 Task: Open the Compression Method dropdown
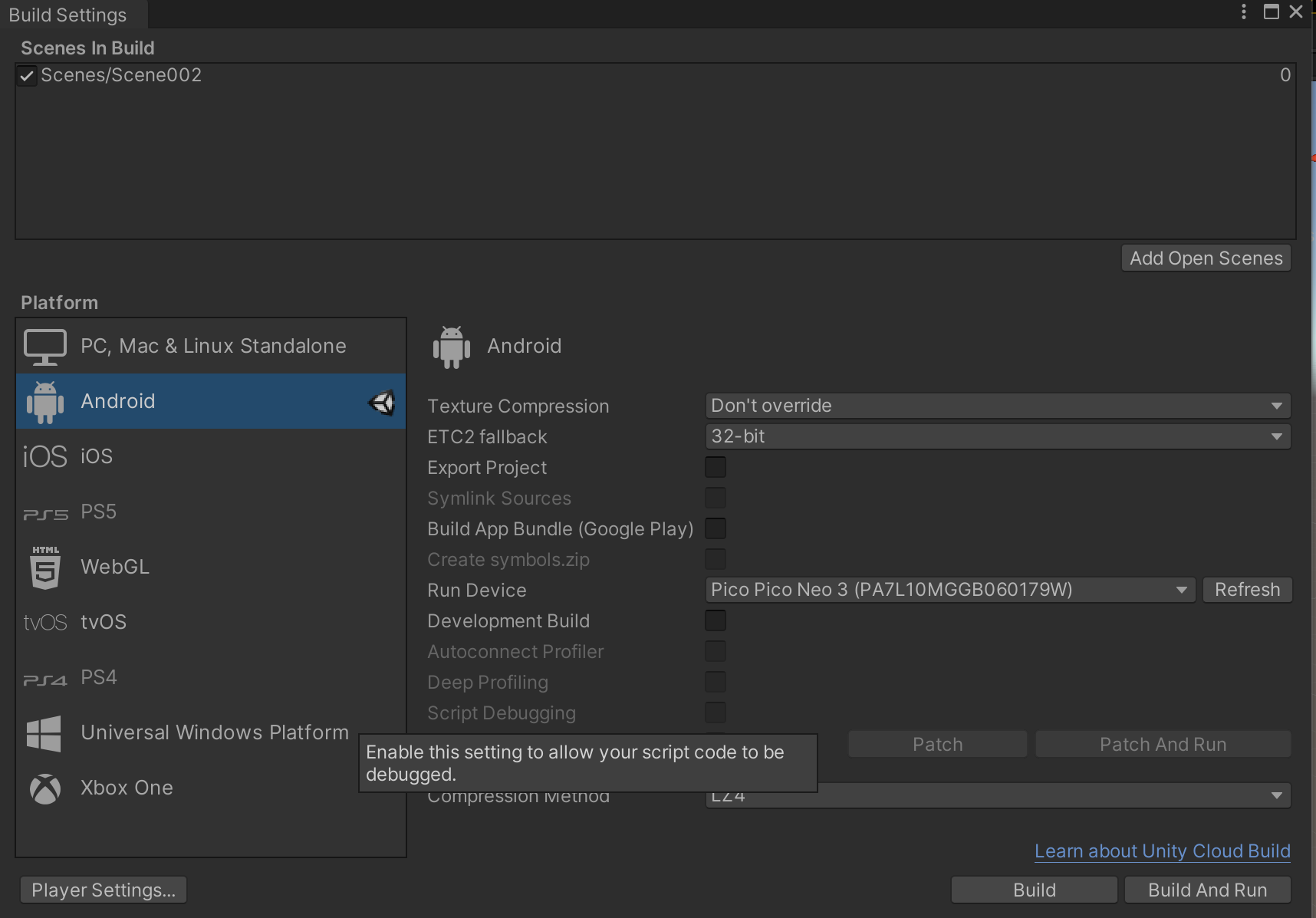pos(1054,796)
